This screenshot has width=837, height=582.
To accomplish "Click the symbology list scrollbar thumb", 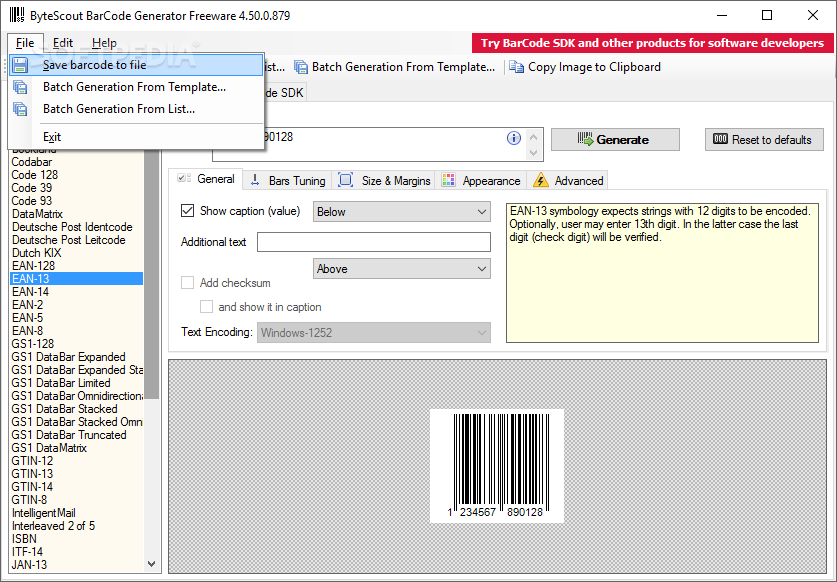I will (152, 273).
